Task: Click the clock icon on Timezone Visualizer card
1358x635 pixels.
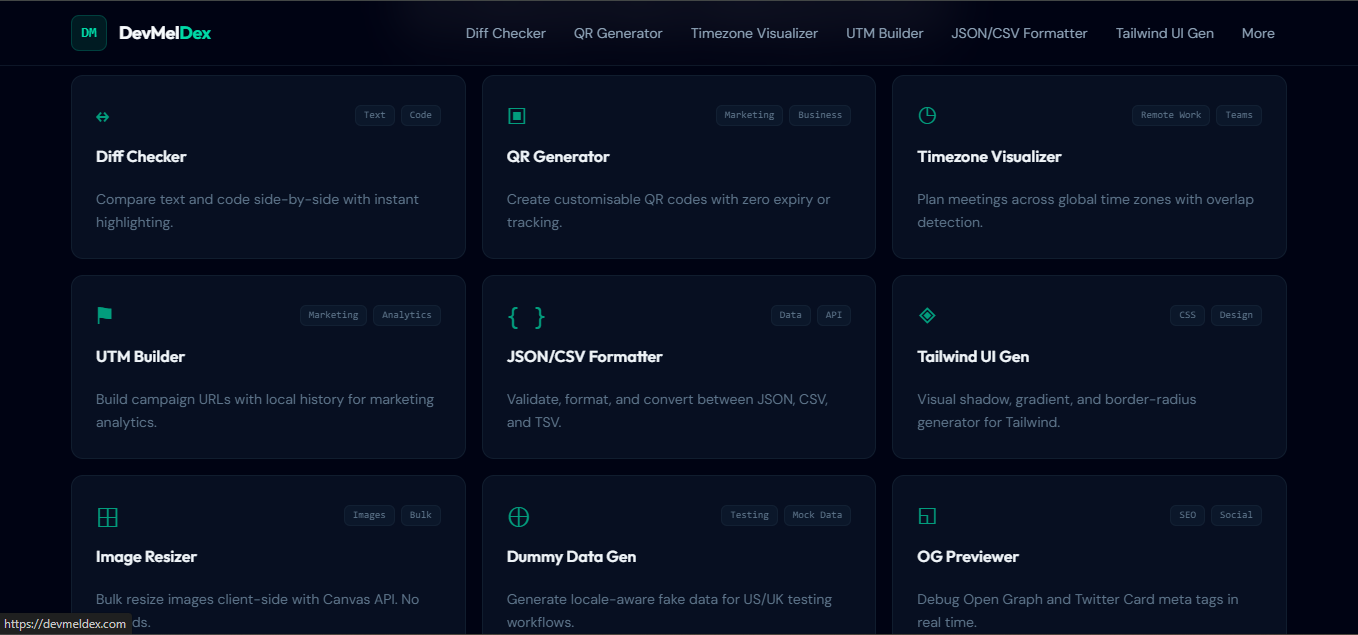Action: point(927,115)
